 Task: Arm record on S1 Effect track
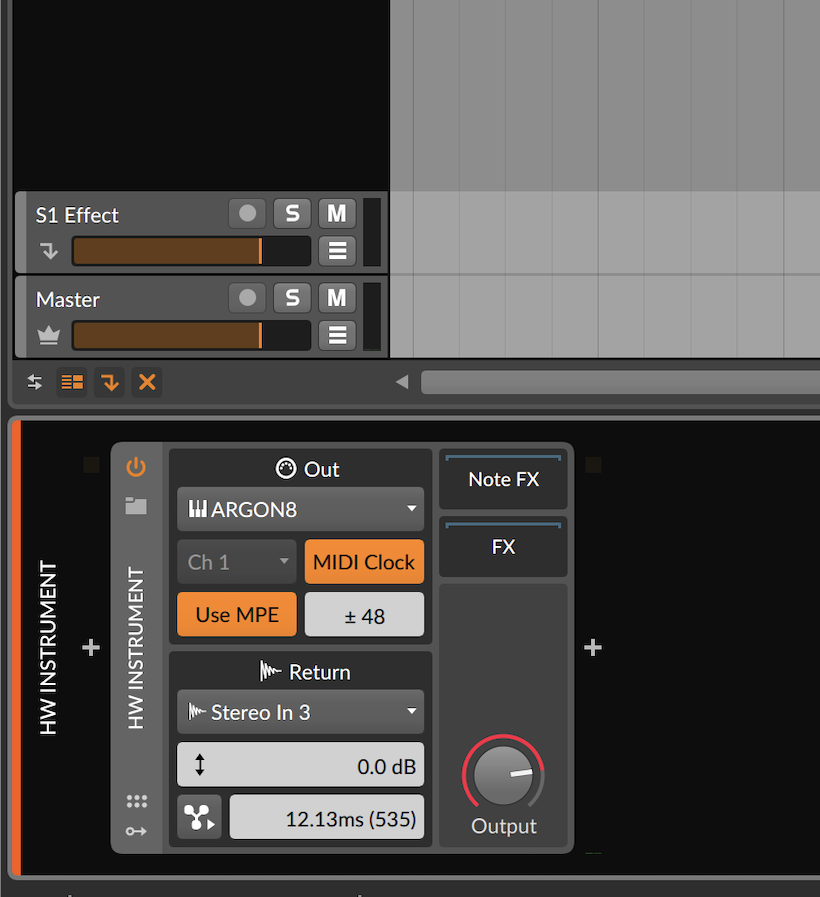tap(247, 213)
